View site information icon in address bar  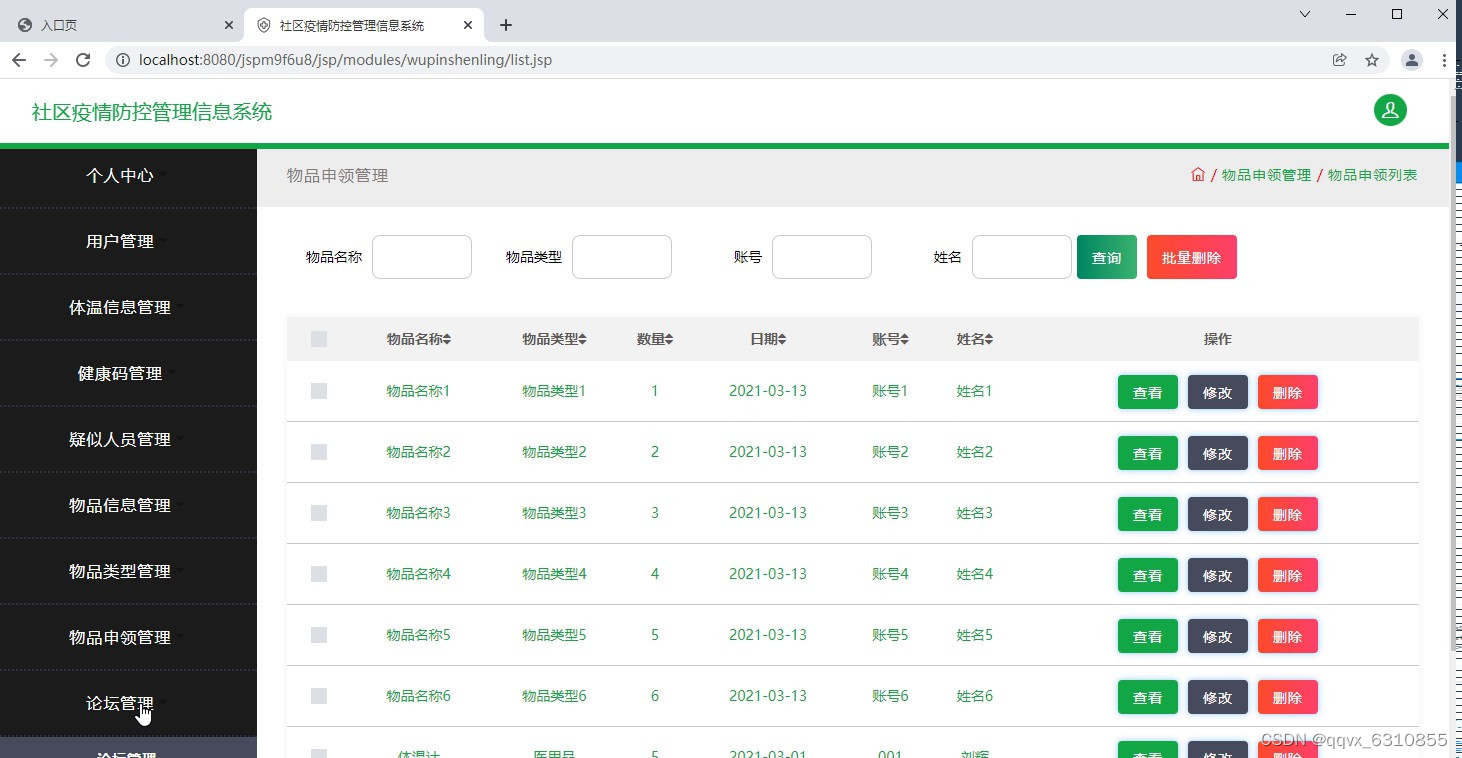coord(122,60)
